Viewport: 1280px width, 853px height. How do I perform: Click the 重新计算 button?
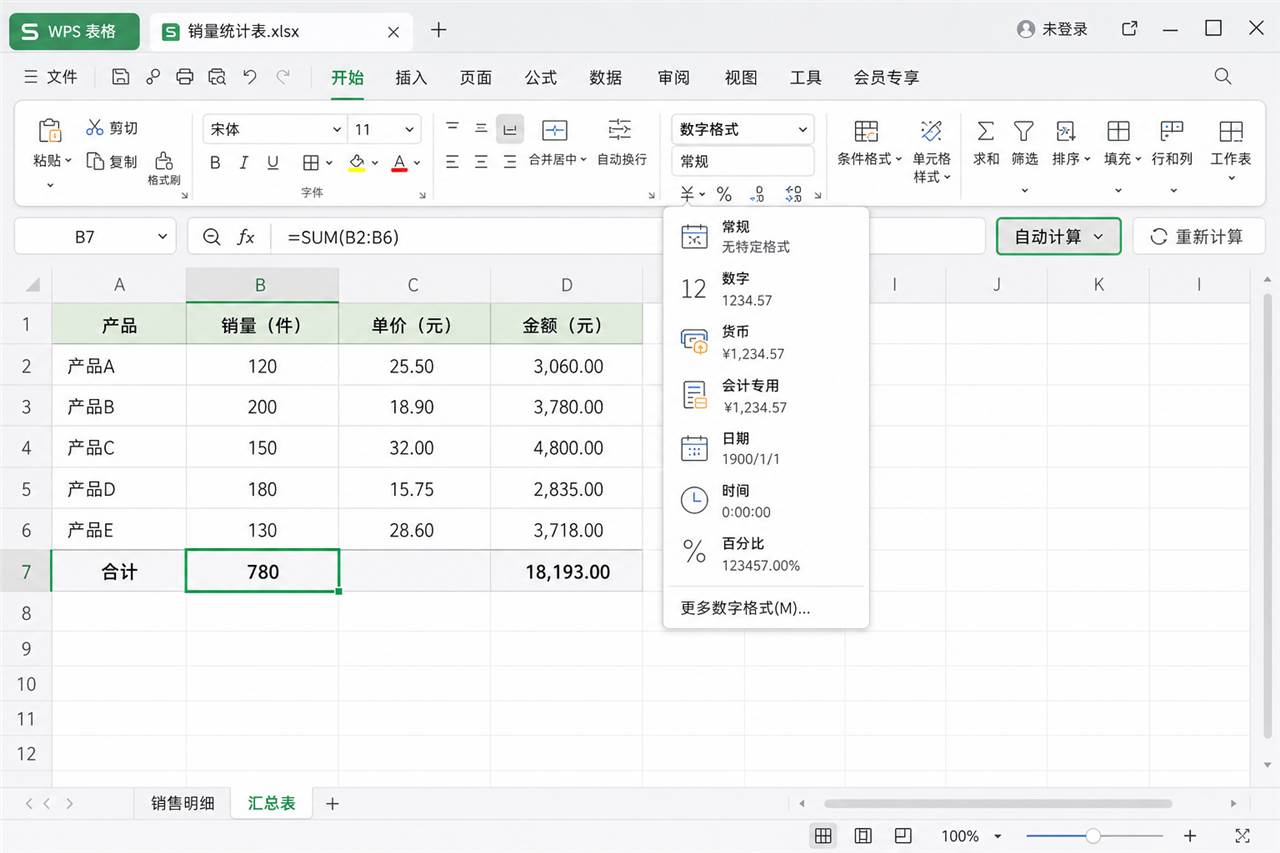1198,237
